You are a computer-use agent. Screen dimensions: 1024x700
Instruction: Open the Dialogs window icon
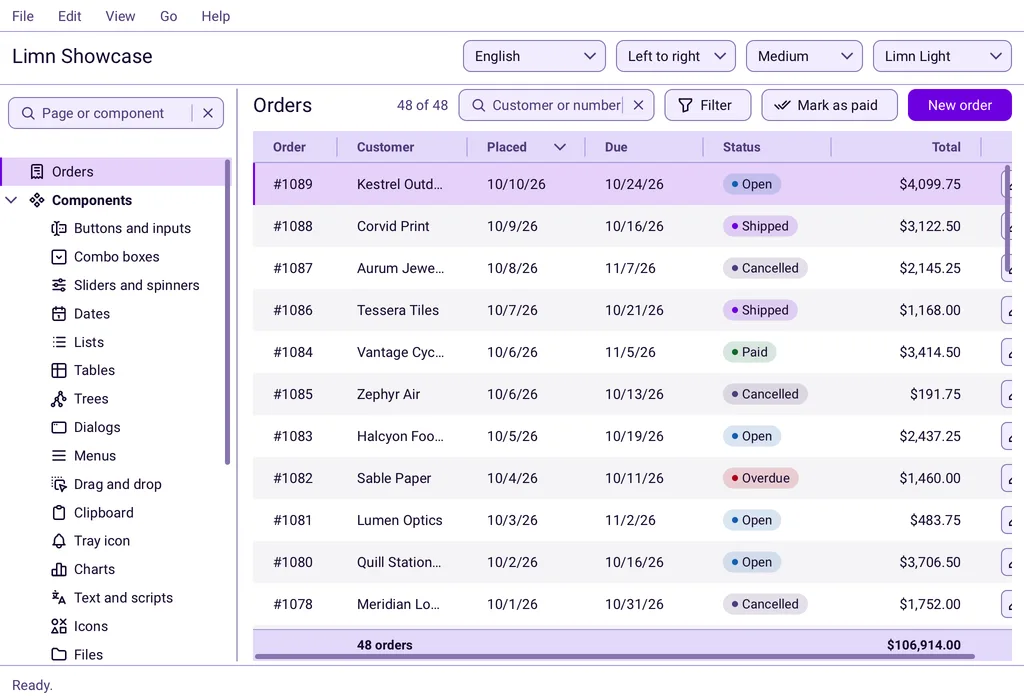59,428
